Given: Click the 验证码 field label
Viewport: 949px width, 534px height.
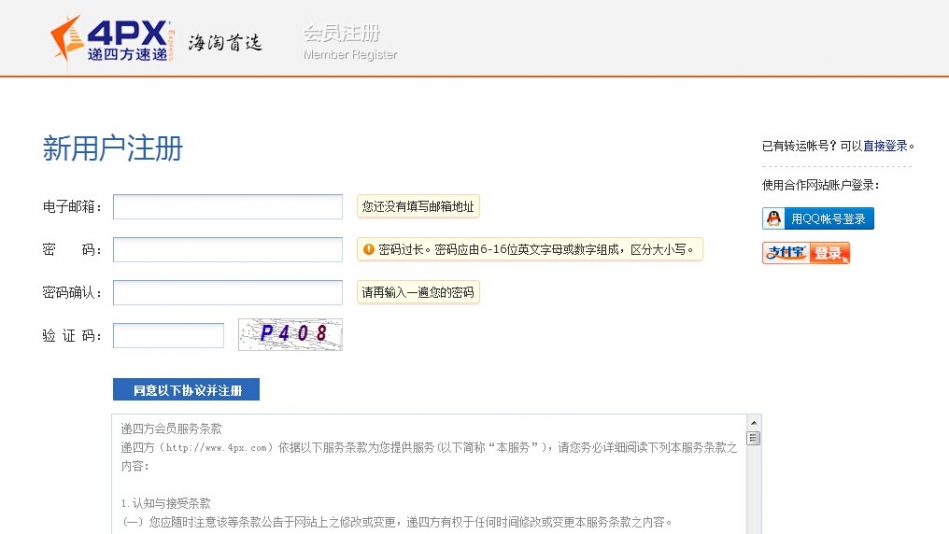Looking at the screenshot, I should pyautogui.click(x=72, y=336).
